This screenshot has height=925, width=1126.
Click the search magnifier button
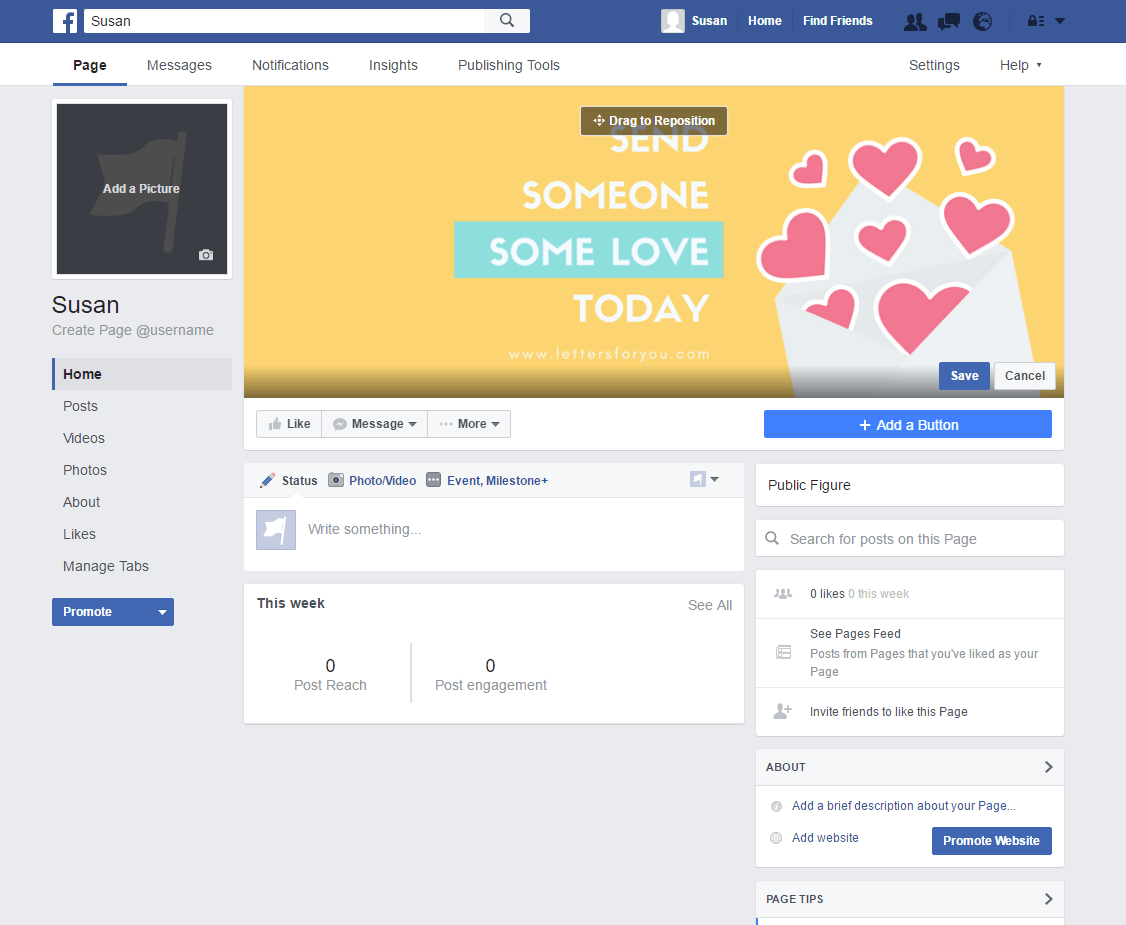507,21
